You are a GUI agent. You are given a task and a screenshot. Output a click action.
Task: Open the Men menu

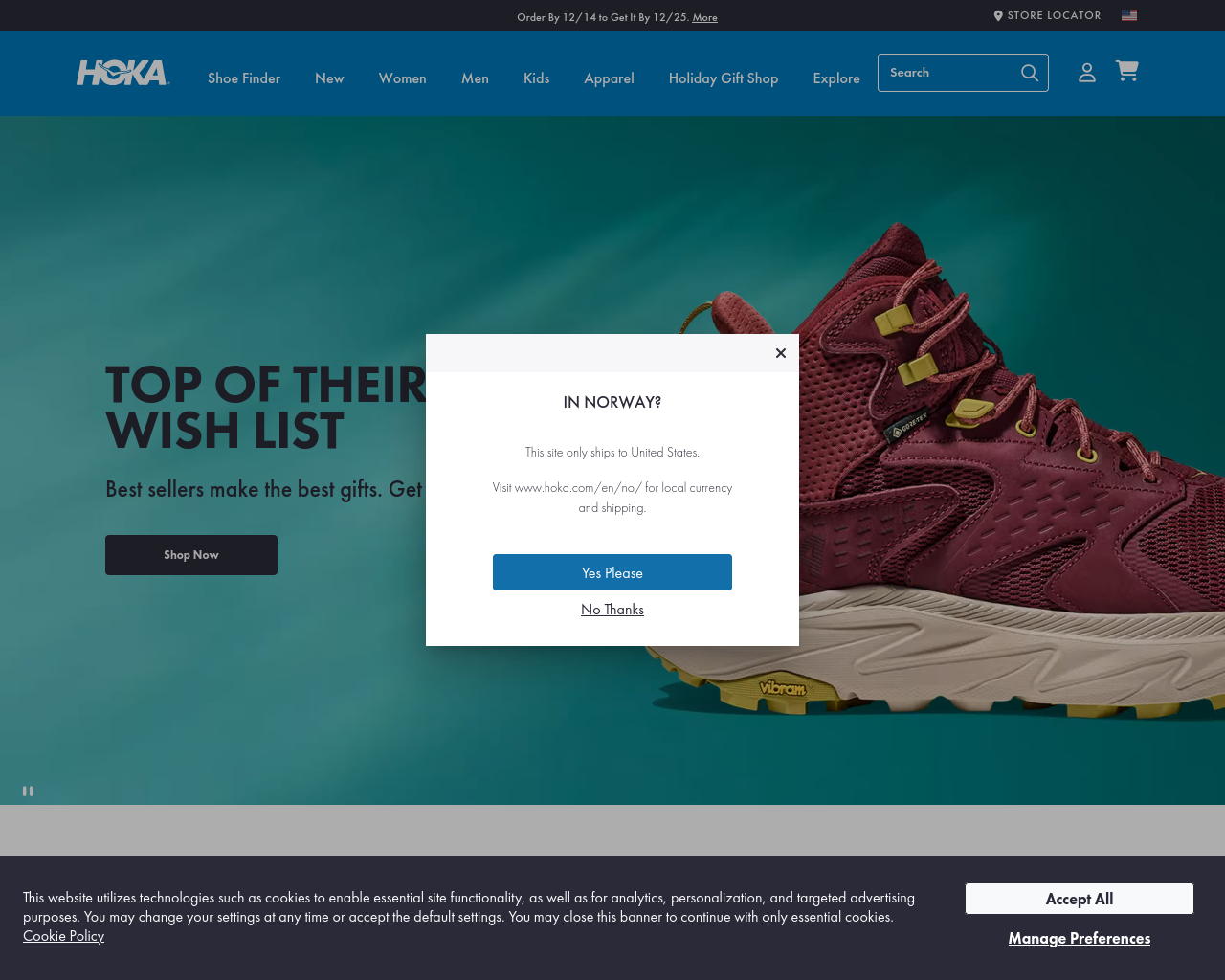475,78
